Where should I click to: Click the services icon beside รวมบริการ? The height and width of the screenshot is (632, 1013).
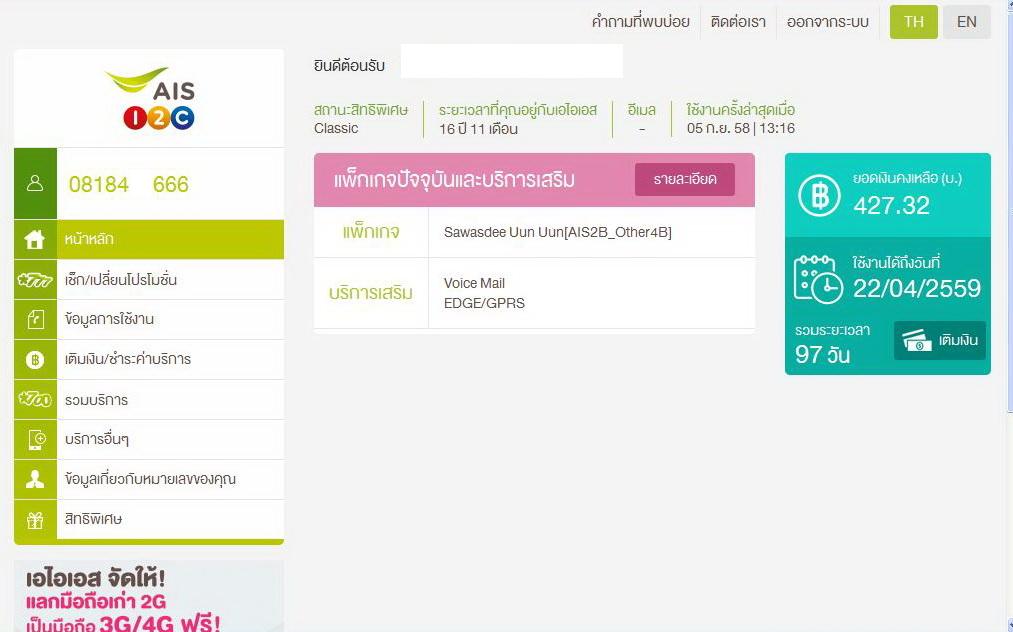(35, 399)
